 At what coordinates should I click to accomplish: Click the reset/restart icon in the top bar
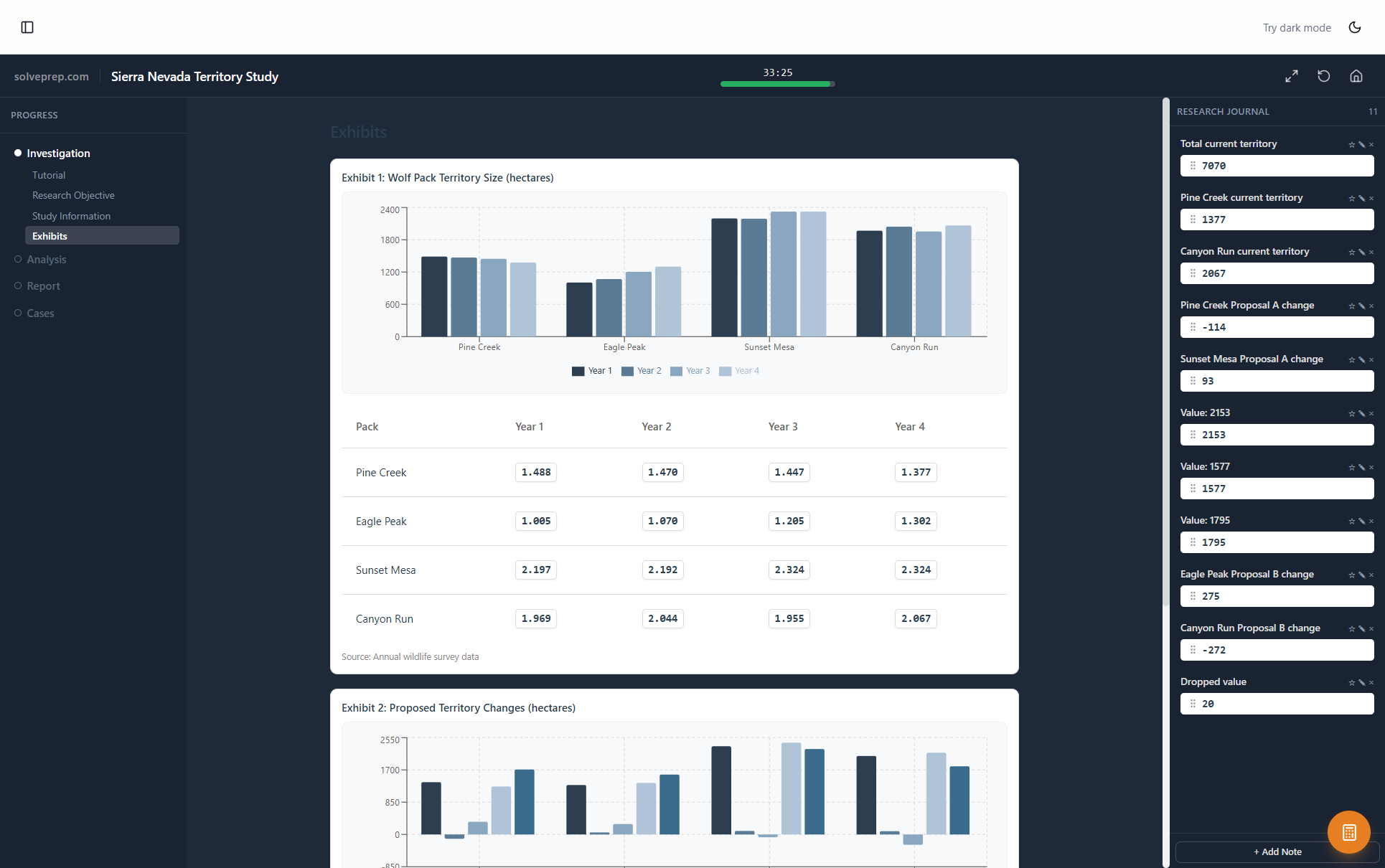(1324, 75)
